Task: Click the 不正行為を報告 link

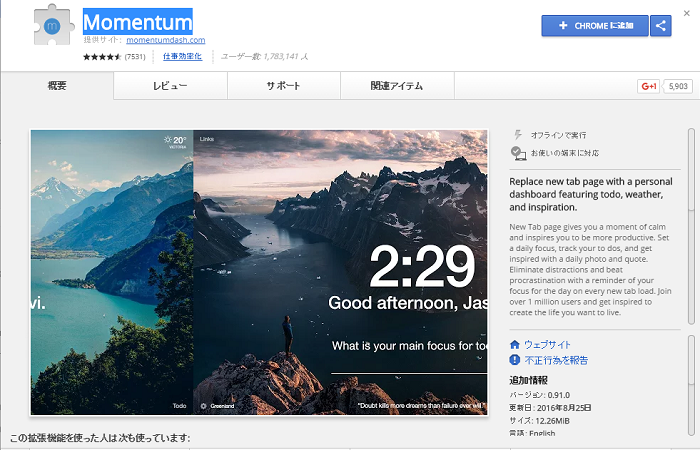Action: point(556,360)
